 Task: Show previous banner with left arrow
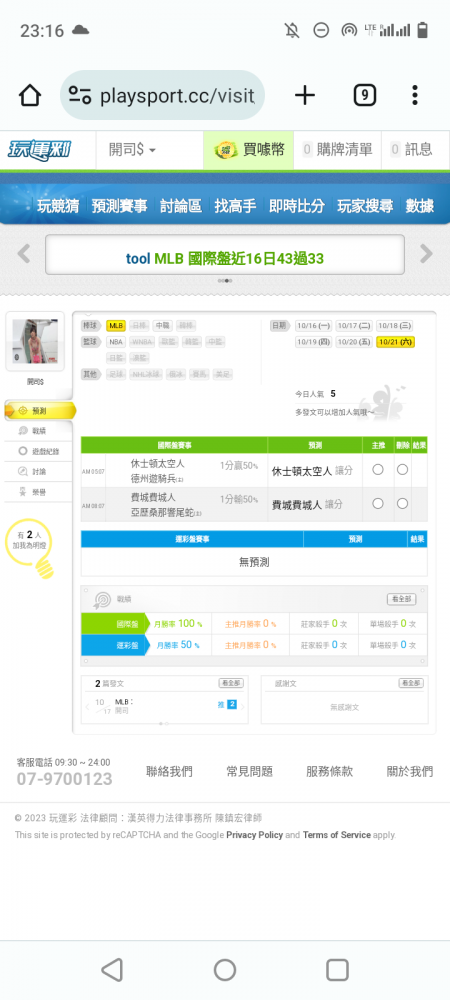pyautogui.click(x=24, y=254)
